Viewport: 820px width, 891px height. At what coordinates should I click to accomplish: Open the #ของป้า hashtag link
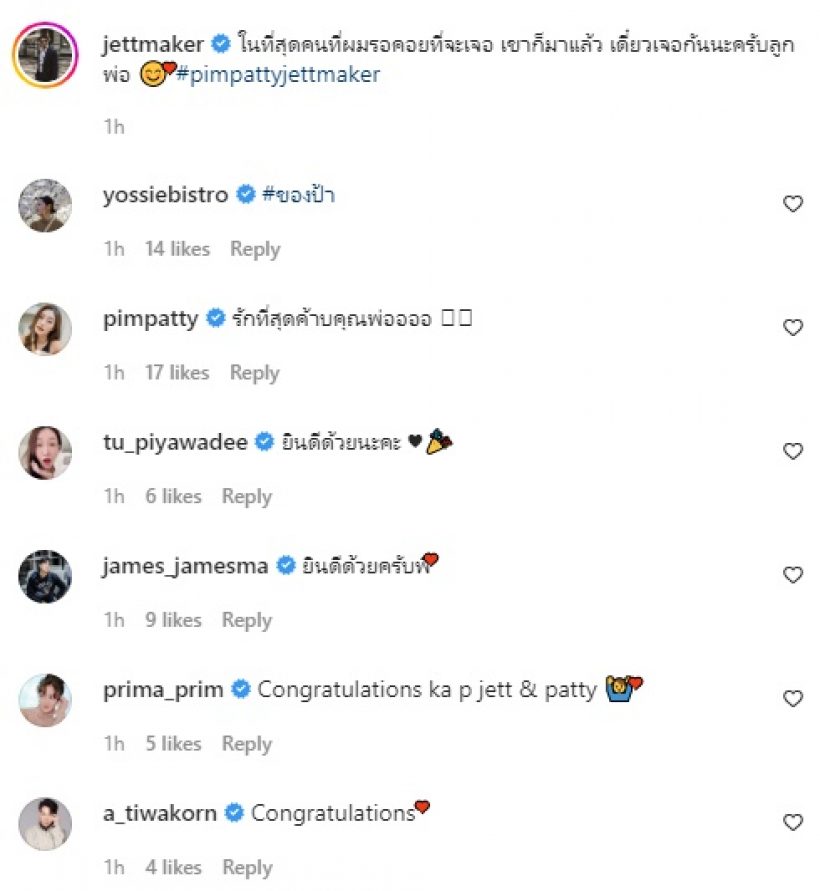pos(298,195)
